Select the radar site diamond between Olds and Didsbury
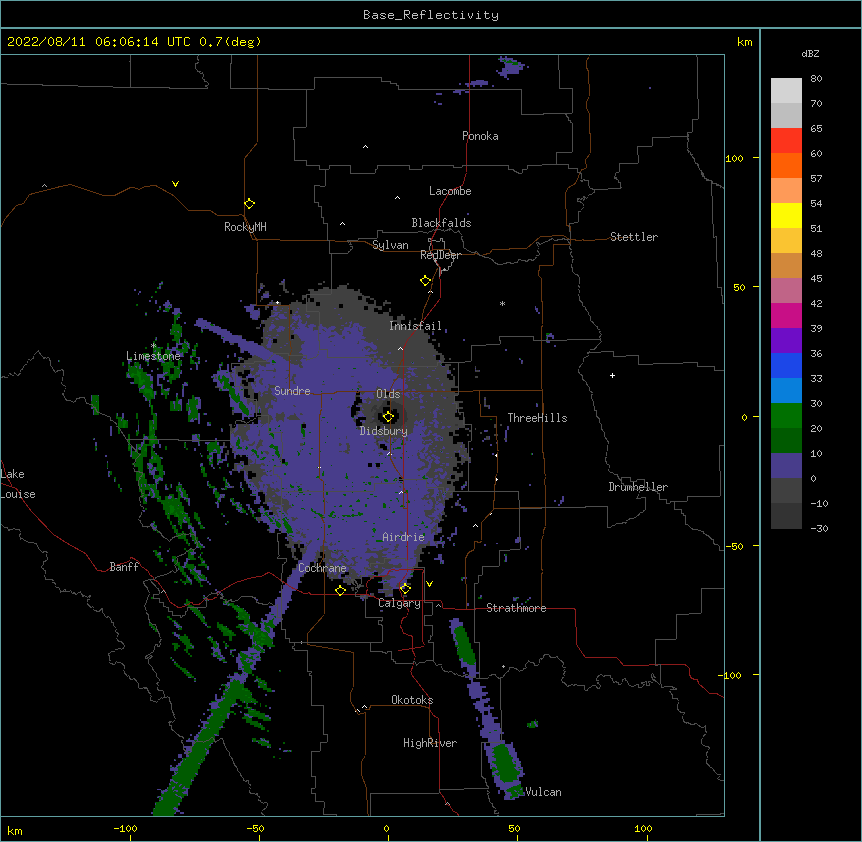Viewport: 862px width, 842px height. click(388, 416)
